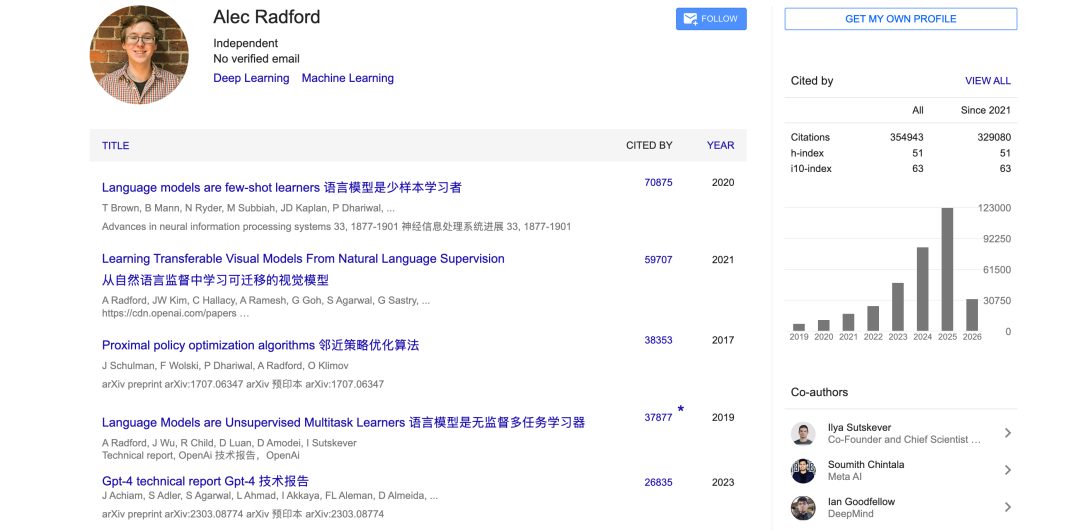The image size is (1080, 531).
Task: Click Ian Goodfellow's avatar picture
Action: (x=803, y=508)
